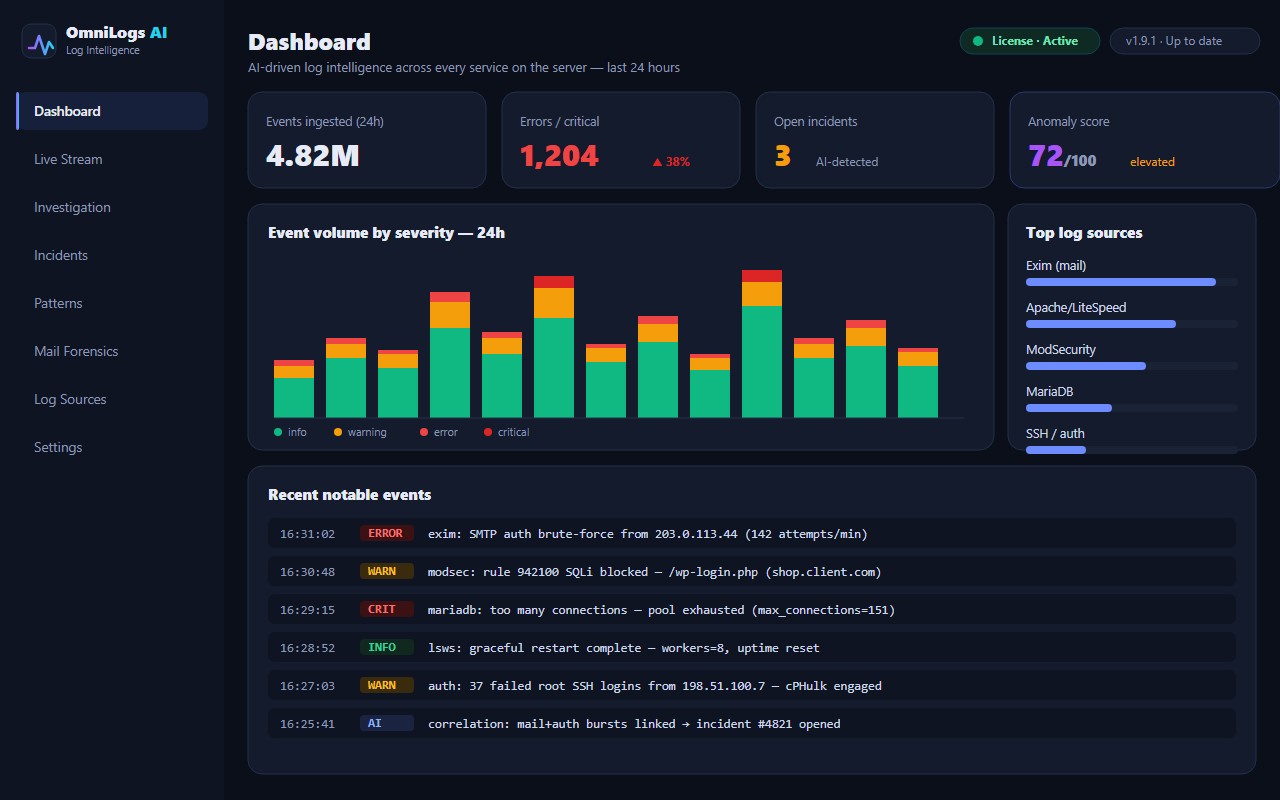Click the WARN tag on modsec event
1280x800 pixels.
[386, 572]
